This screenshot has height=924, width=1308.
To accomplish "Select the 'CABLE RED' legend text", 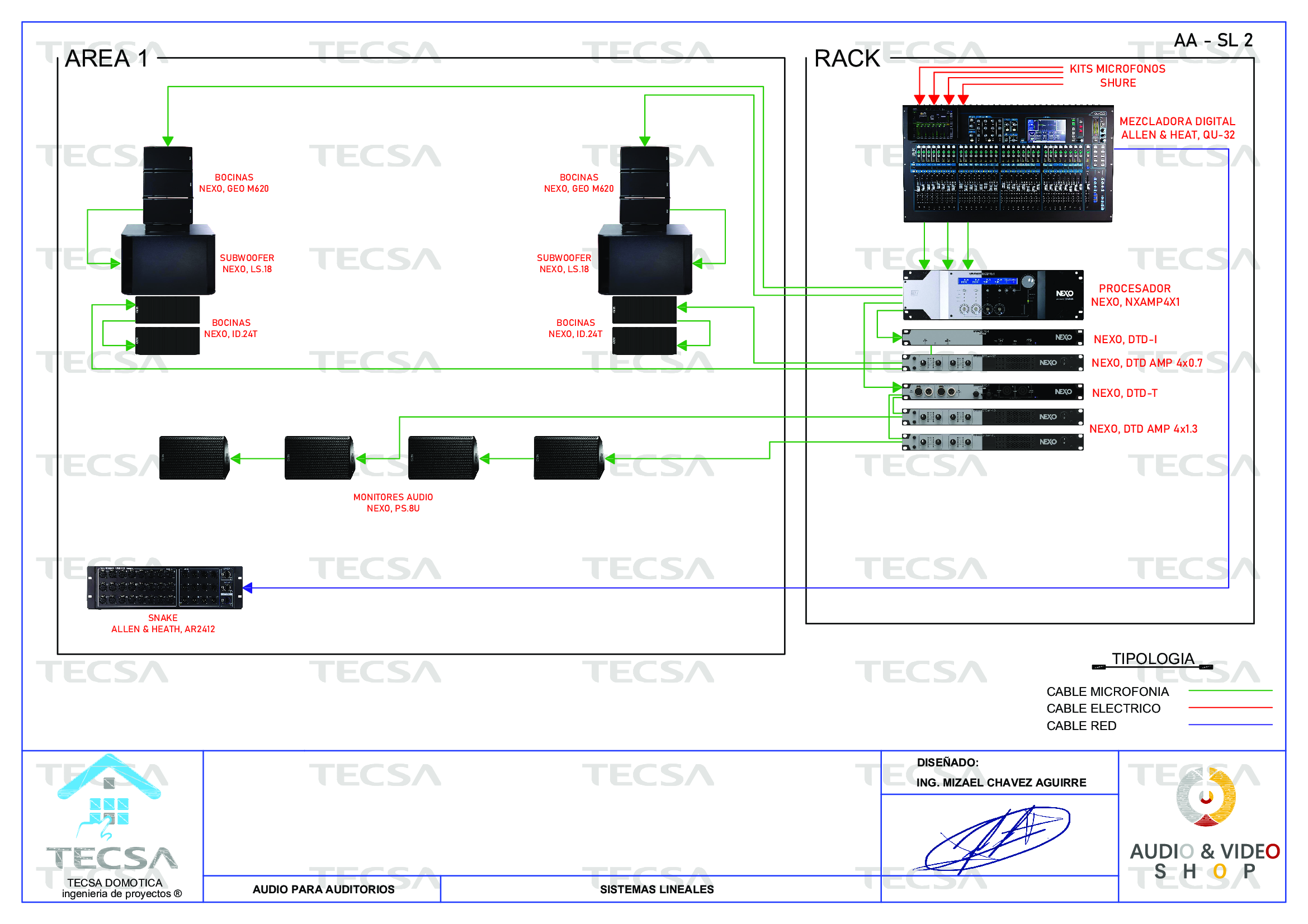I will coord(1082,726).
